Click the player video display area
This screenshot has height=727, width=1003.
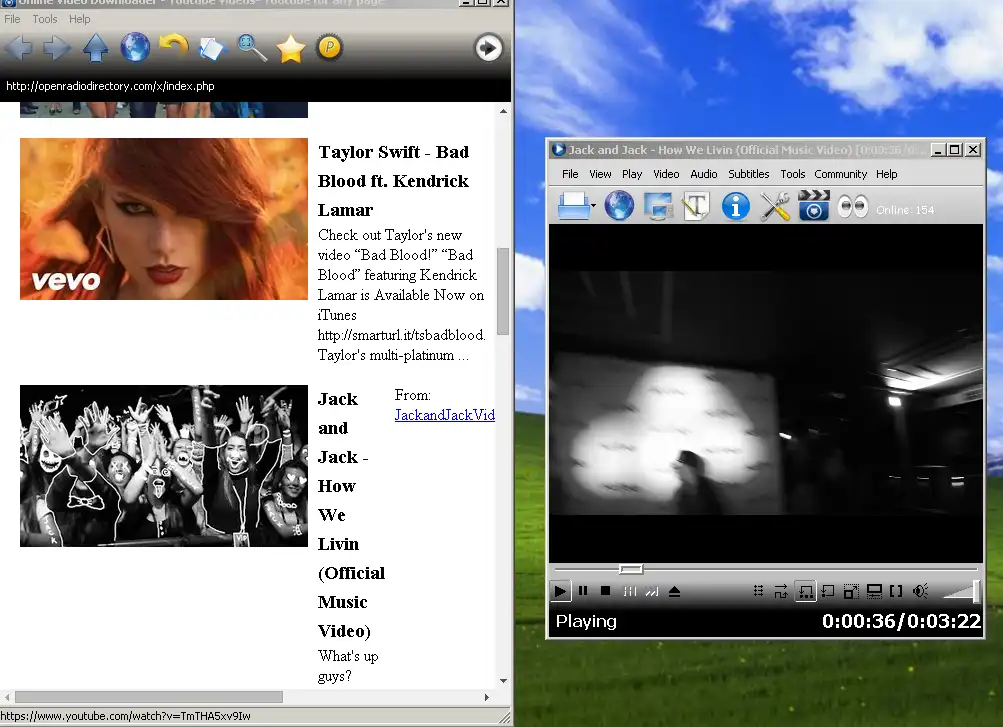point(766,393)
